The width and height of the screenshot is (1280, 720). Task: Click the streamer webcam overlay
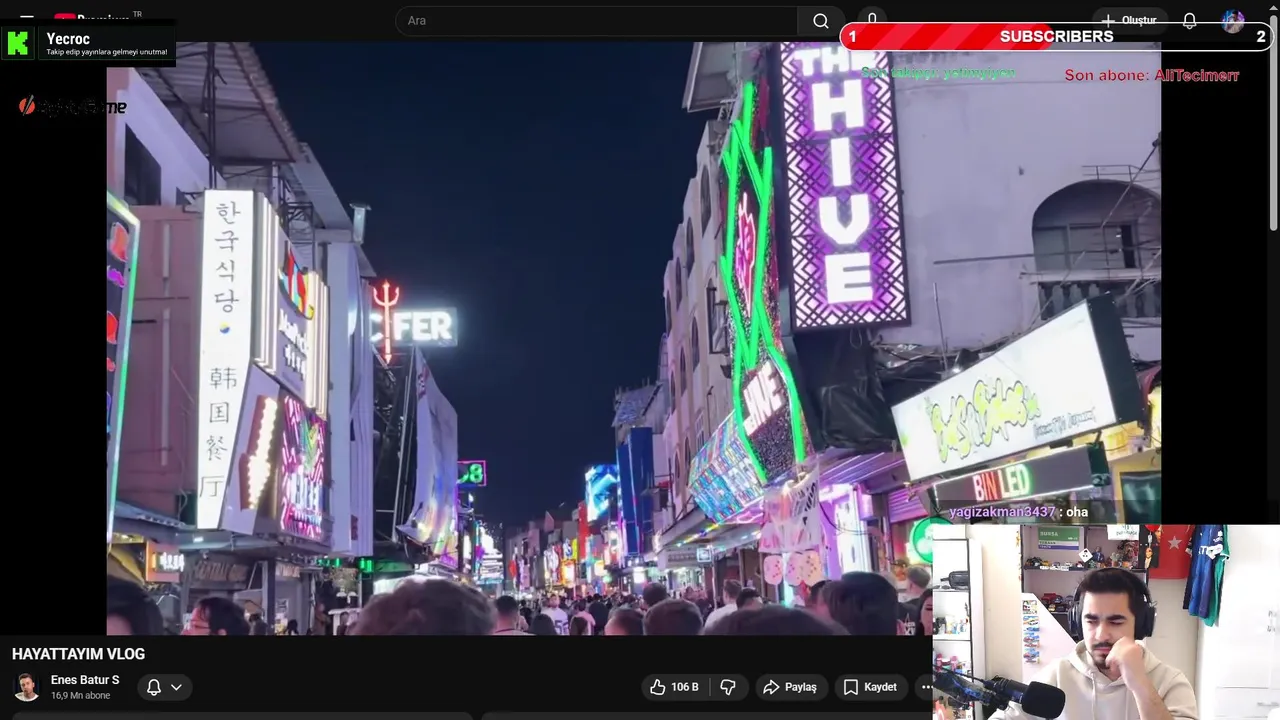1106,622
